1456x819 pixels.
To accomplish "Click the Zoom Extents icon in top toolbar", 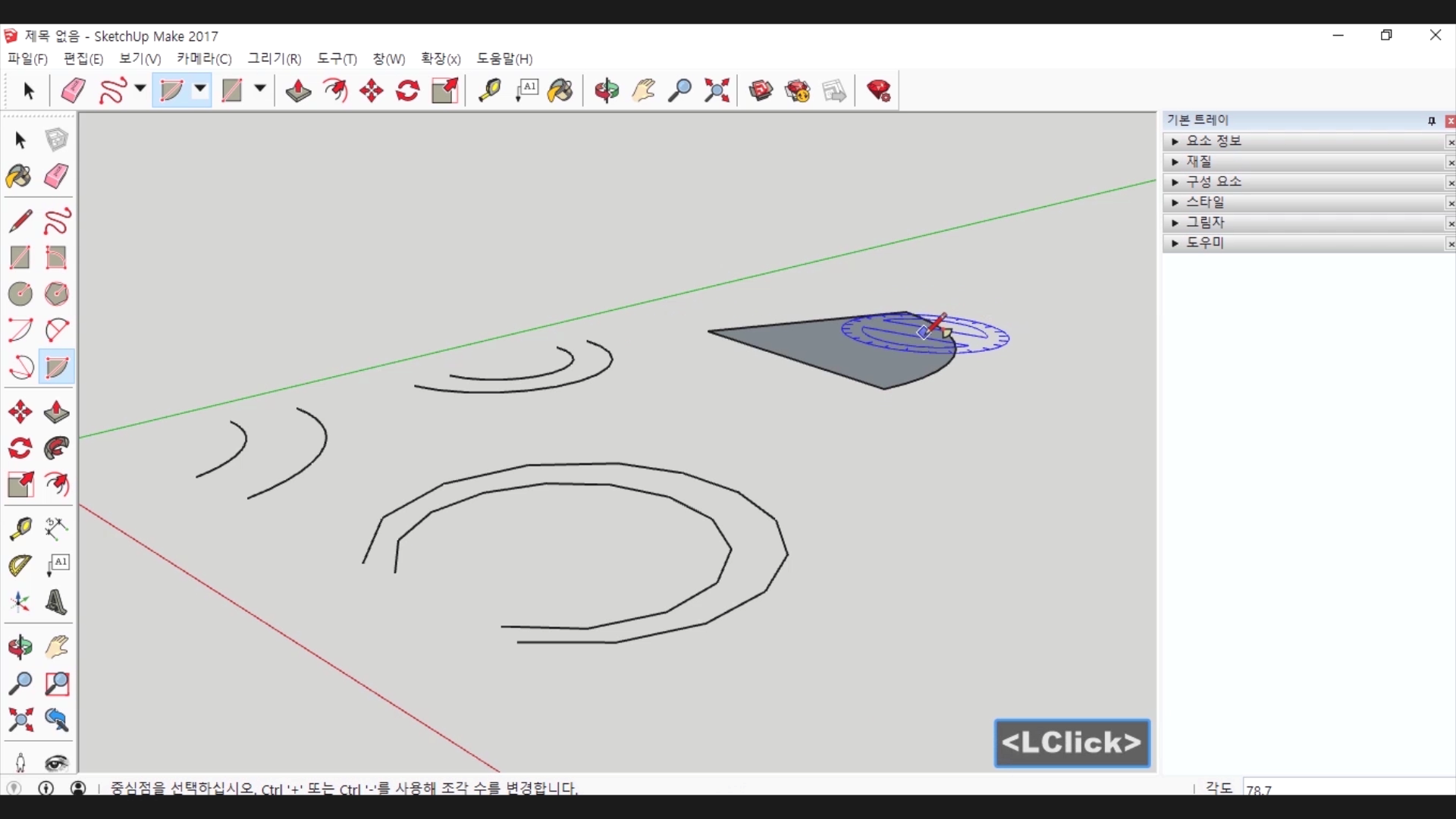I will (x=717, y=91).
